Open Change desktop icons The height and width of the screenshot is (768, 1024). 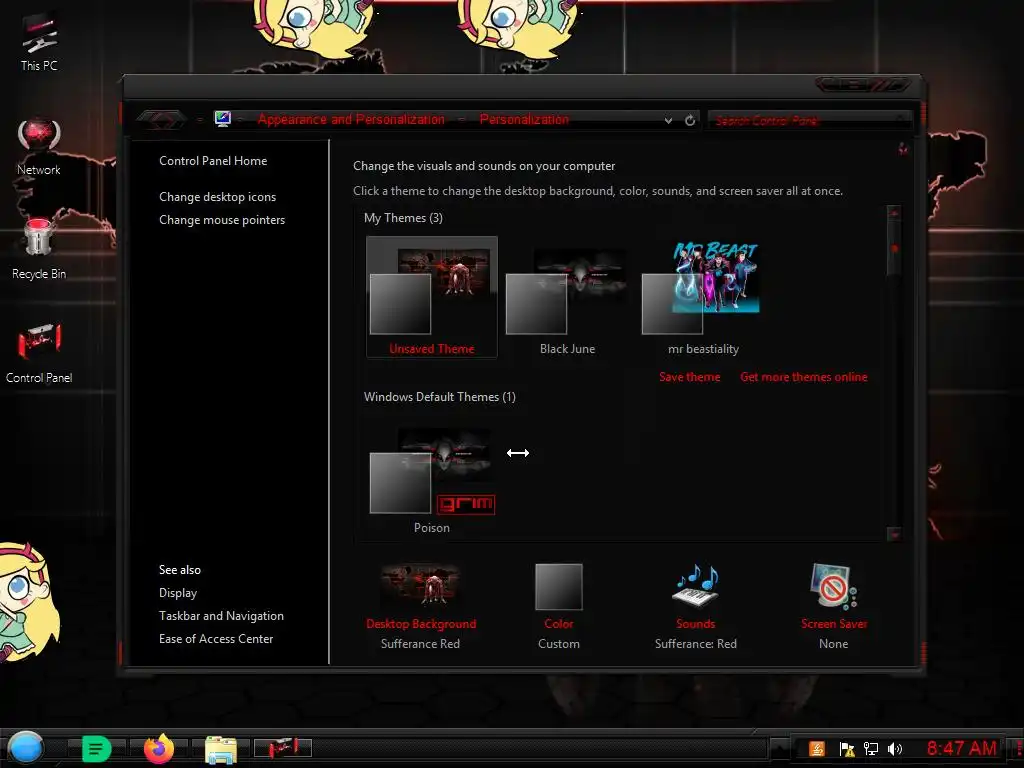[x=217, y=197]
